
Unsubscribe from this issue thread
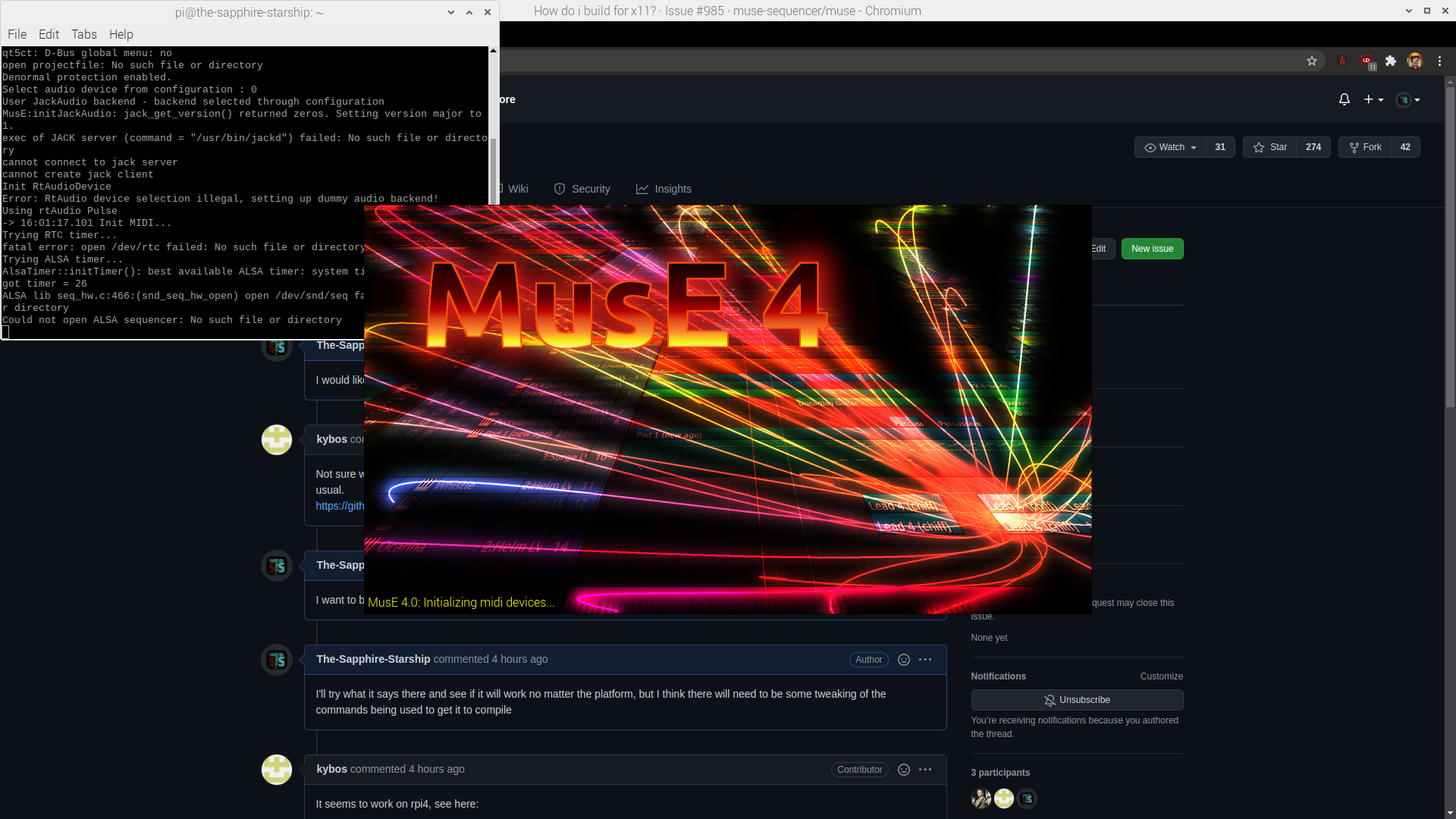(1076, 699)
